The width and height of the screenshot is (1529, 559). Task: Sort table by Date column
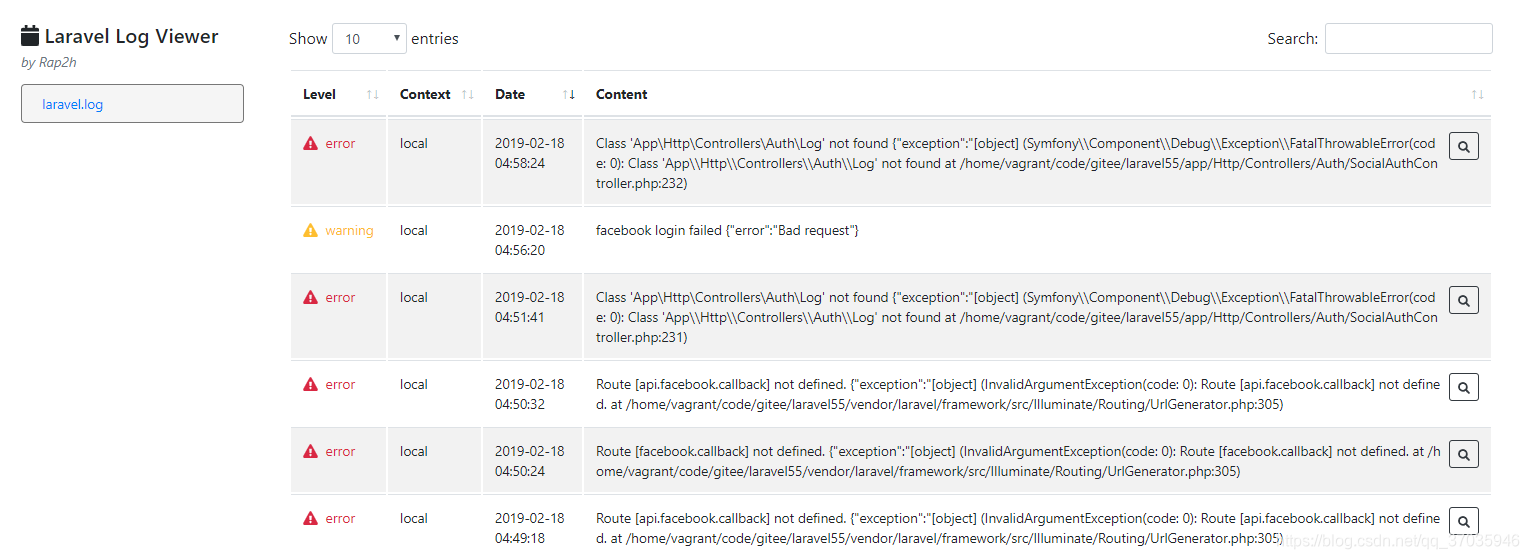click(x=533, y=94)
